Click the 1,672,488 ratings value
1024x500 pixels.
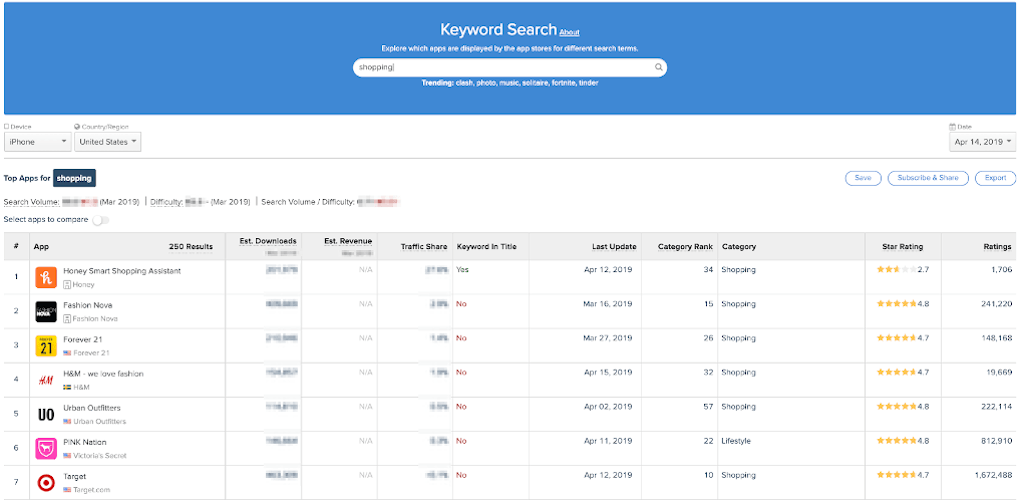pyautogui.click(x=993, y=475)
